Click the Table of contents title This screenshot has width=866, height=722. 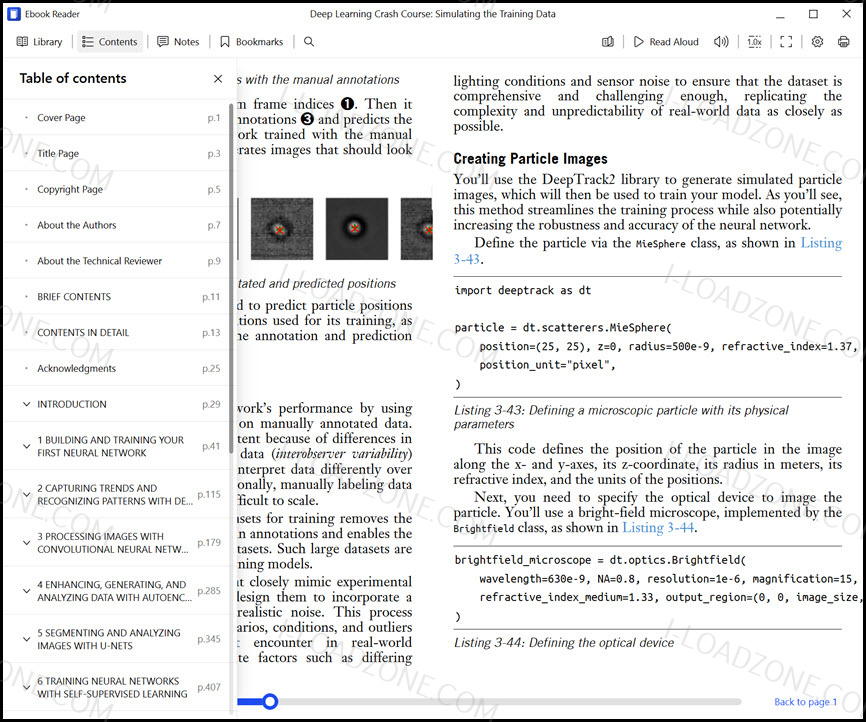[73, 78]
